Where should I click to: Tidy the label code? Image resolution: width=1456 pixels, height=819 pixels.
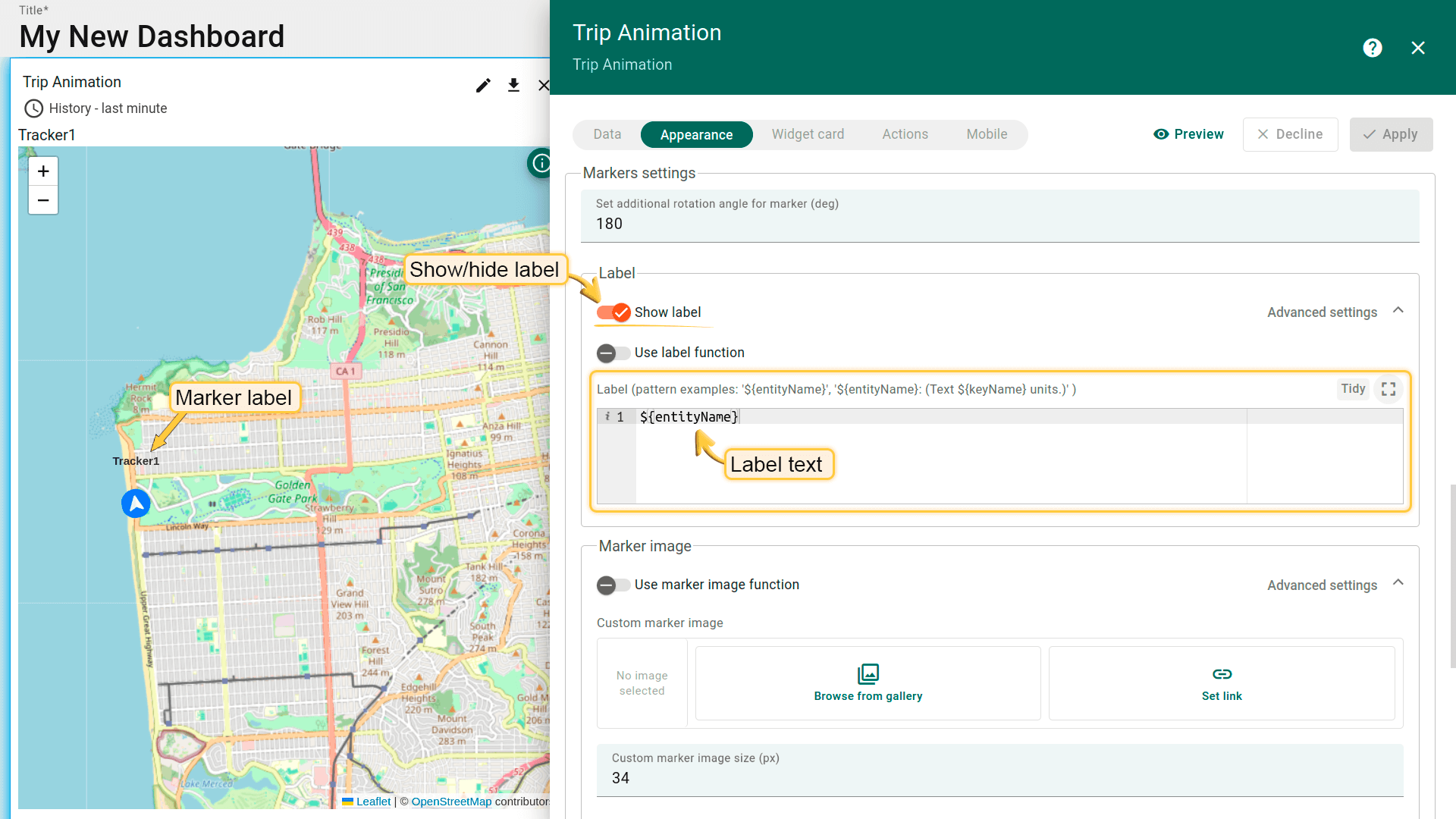coord(1353,389)
